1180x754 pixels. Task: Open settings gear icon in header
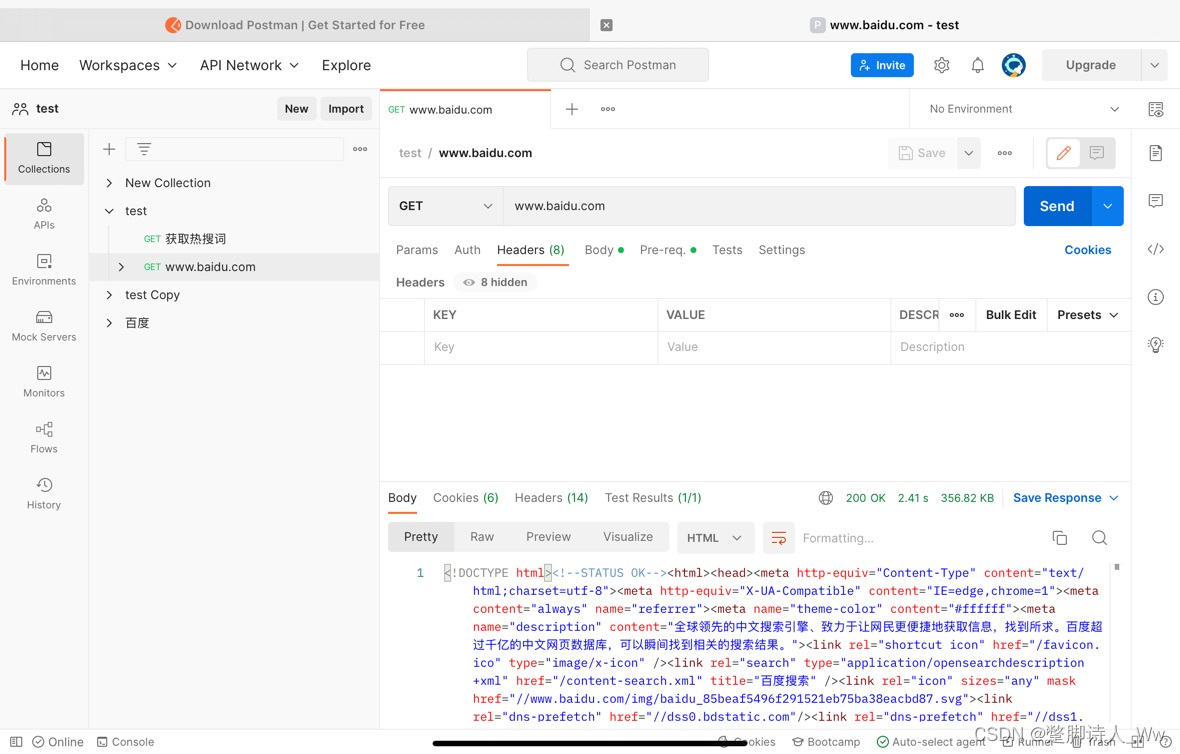click(x=941, y=65)
